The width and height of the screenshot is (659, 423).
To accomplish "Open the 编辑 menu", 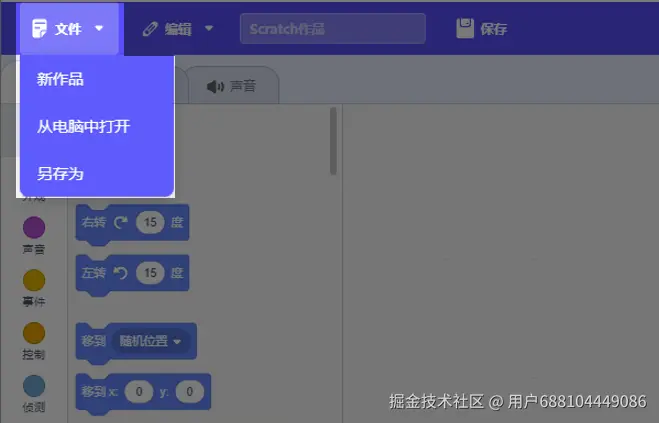I will [178, 29].
